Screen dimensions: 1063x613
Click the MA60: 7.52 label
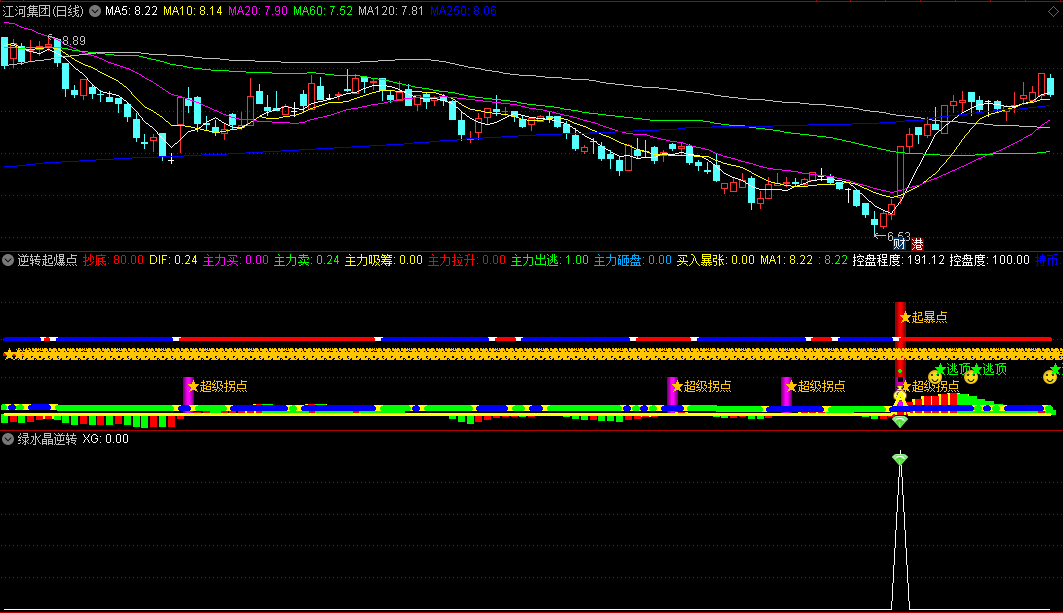[323, 11]
